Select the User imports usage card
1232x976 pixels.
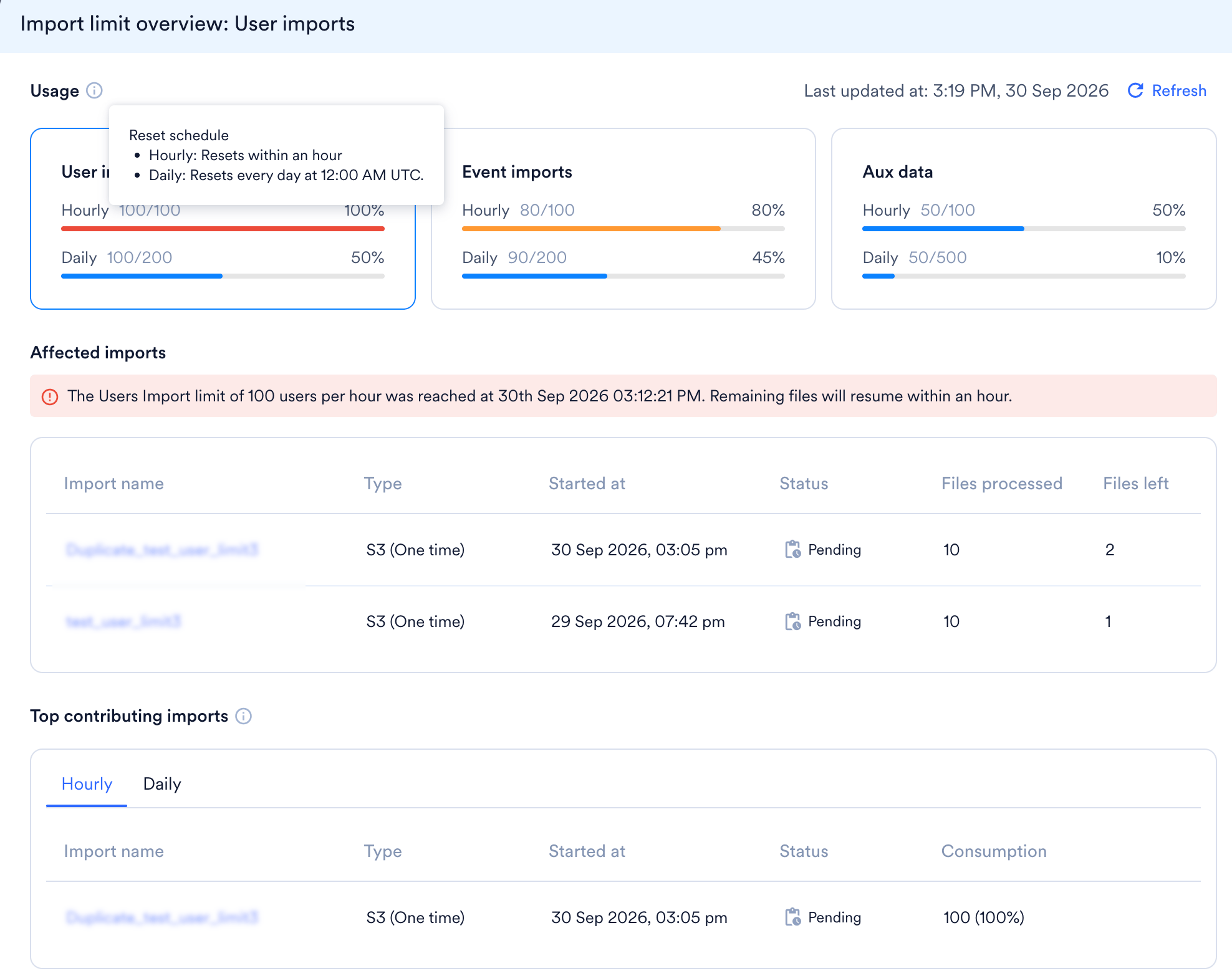click(x=223, y=219)
